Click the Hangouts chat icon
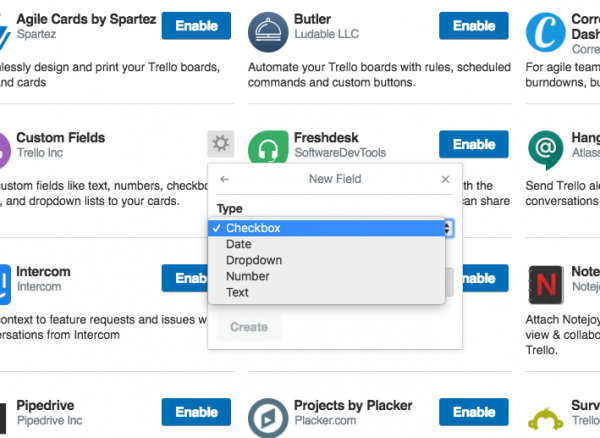The width and height of the screenshot is (600, 438). click(546, 150)
